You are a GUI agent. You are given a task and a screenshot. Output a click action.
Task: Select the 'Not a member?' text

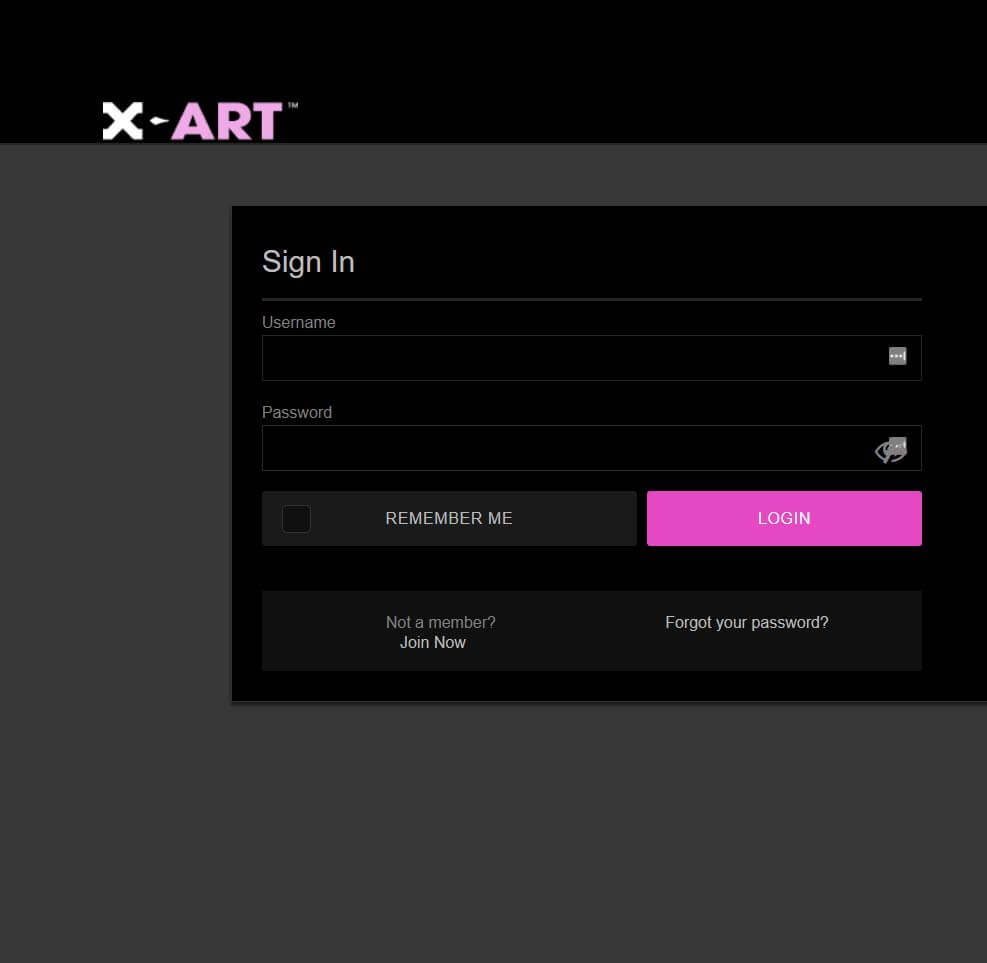[x=441, y=622]
